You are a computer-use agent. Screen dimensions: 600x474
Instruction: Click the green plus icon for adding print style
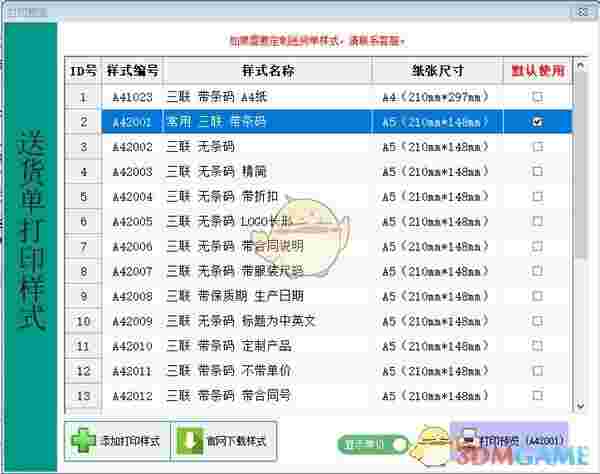(83, 441)
